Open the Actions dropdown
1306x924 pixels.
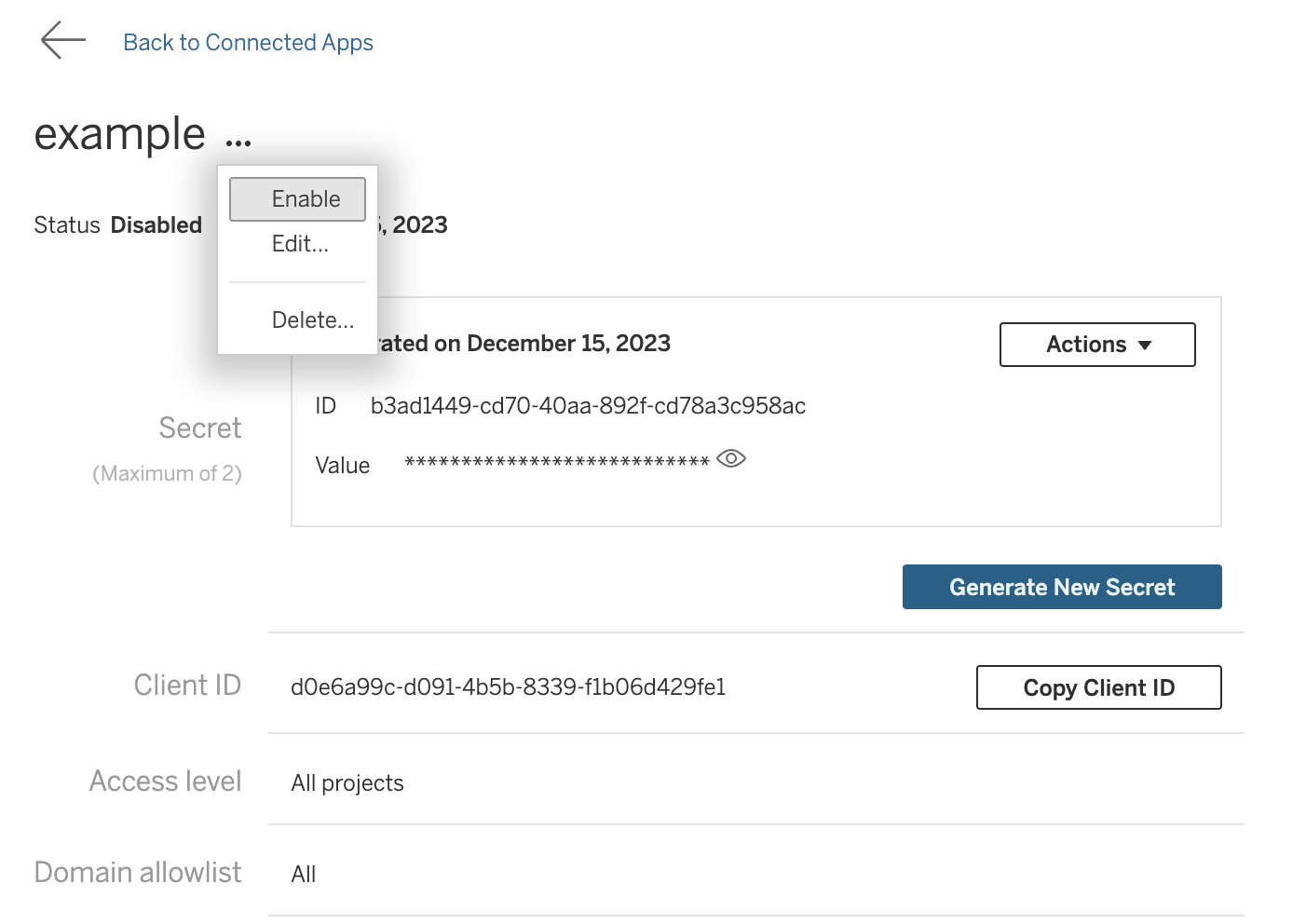(x=1096, y=345)
